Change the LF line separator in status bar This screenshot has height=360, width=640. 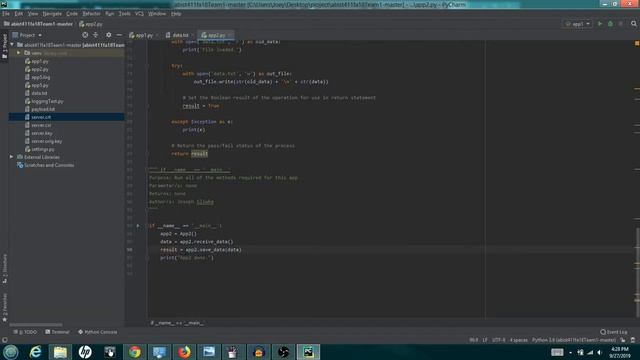coord(485,340)
